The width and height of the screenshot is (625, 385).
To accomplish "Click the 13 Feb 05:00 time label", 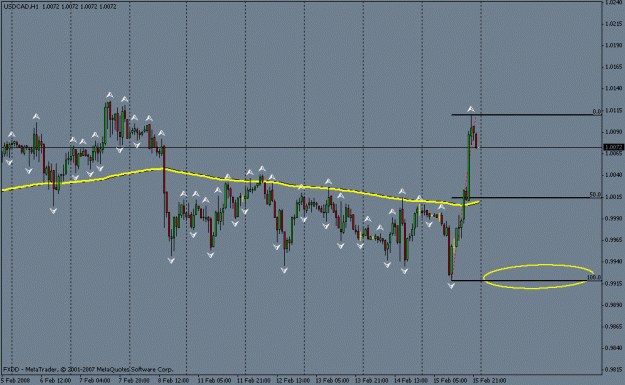I will 332,380.
